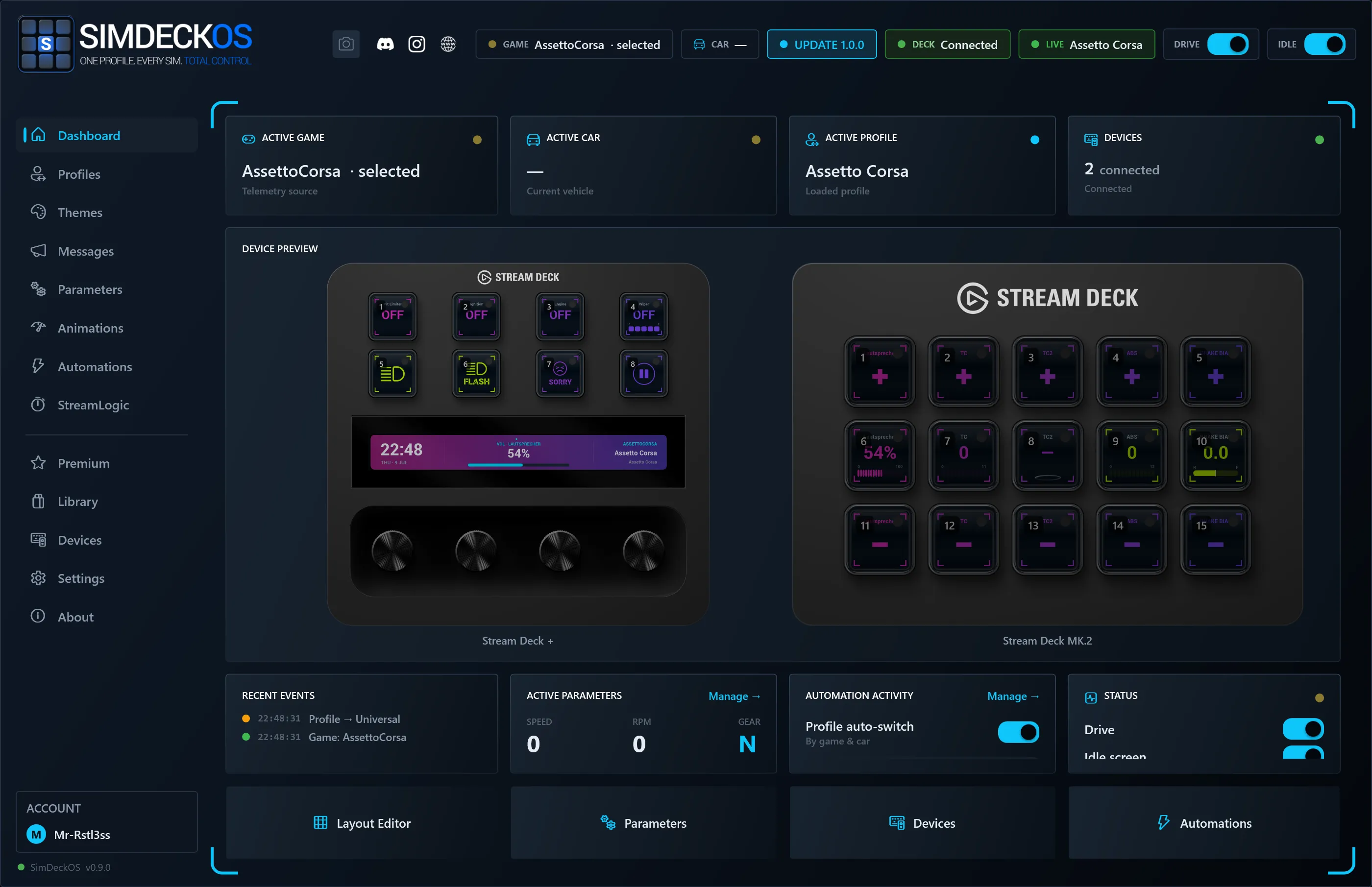Viewport: 1372px width, 887px height.
Task: Click event 'Profile → Universal'
Action: coord(354,719)
